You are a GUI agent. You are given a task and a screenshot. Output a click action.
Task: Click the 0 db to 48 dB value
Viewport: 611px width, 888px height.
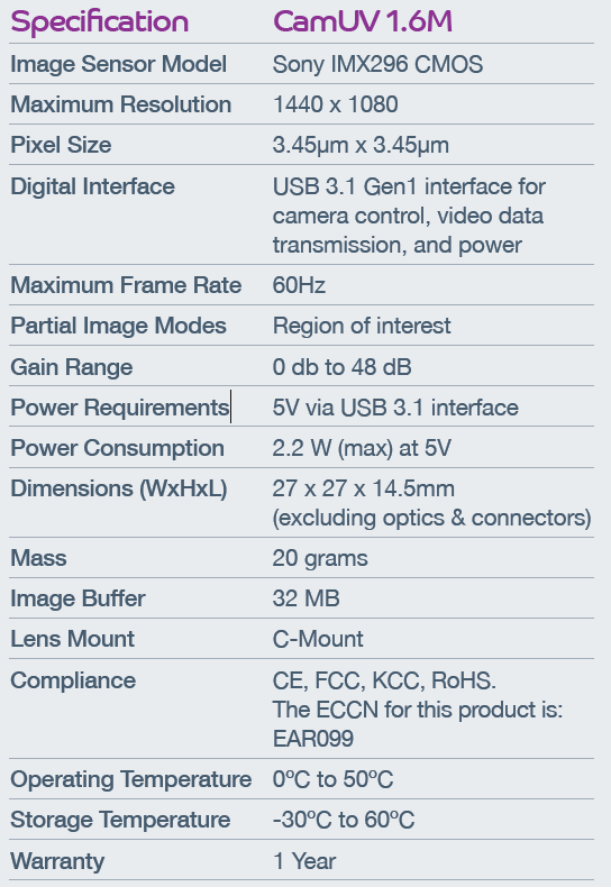point(342,366)
